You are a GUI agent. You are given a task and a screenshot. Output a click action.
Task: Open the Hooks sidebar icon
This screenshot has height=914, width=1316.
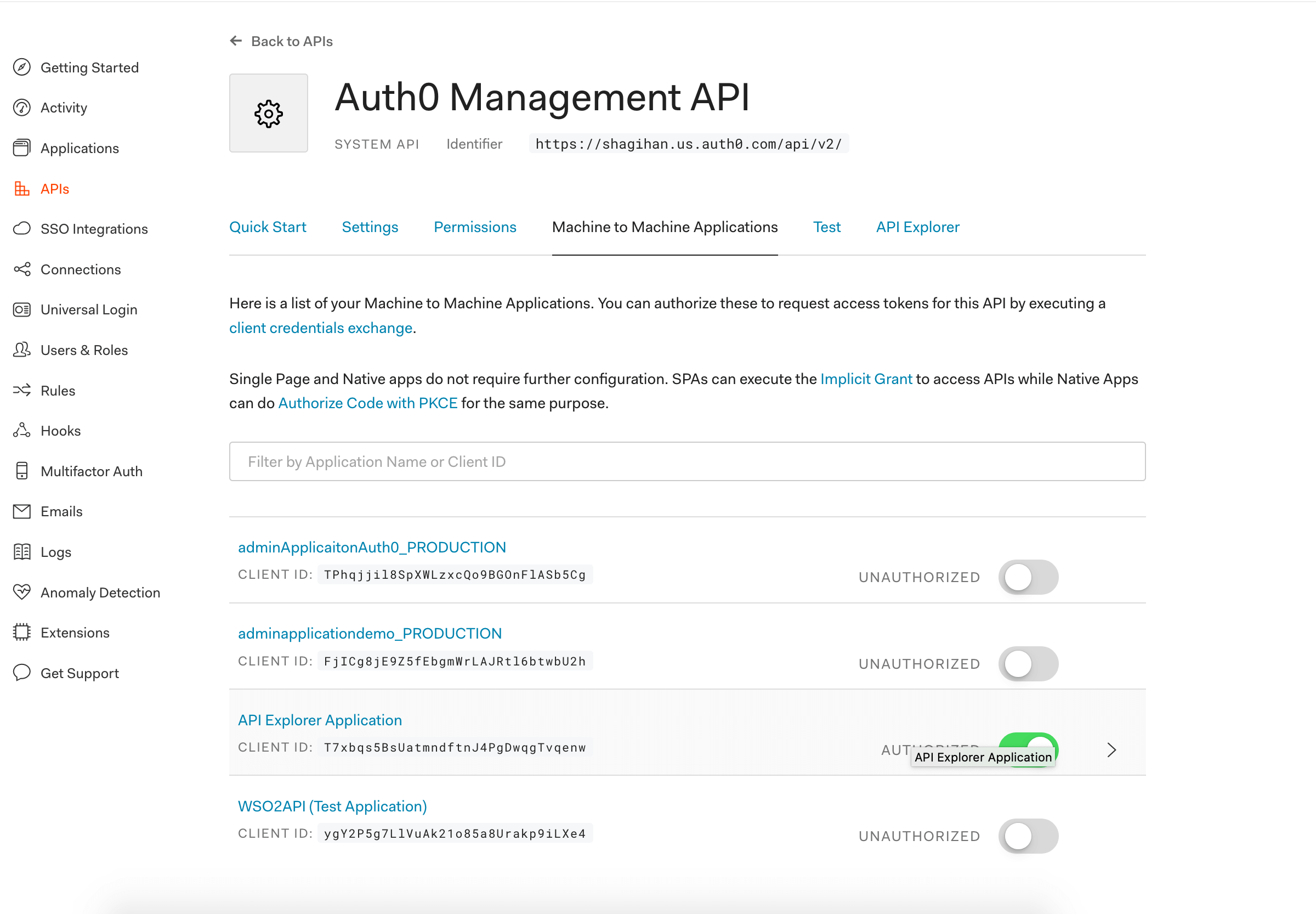21,431
